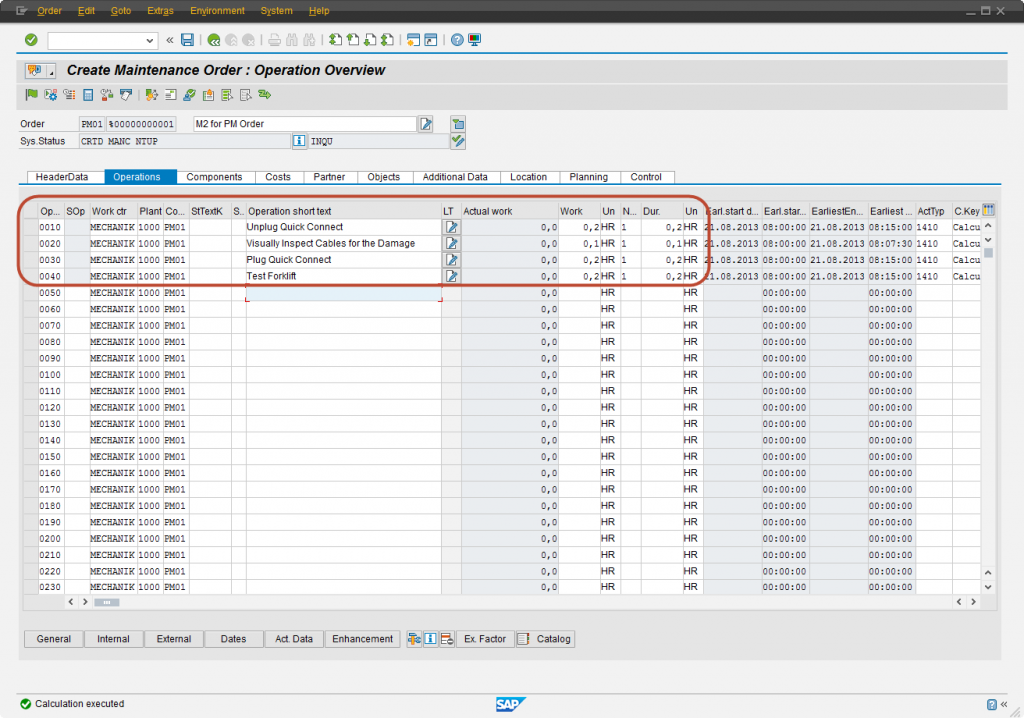Open the Extras menu
The image size is (1024, 718).
[160, 10]
